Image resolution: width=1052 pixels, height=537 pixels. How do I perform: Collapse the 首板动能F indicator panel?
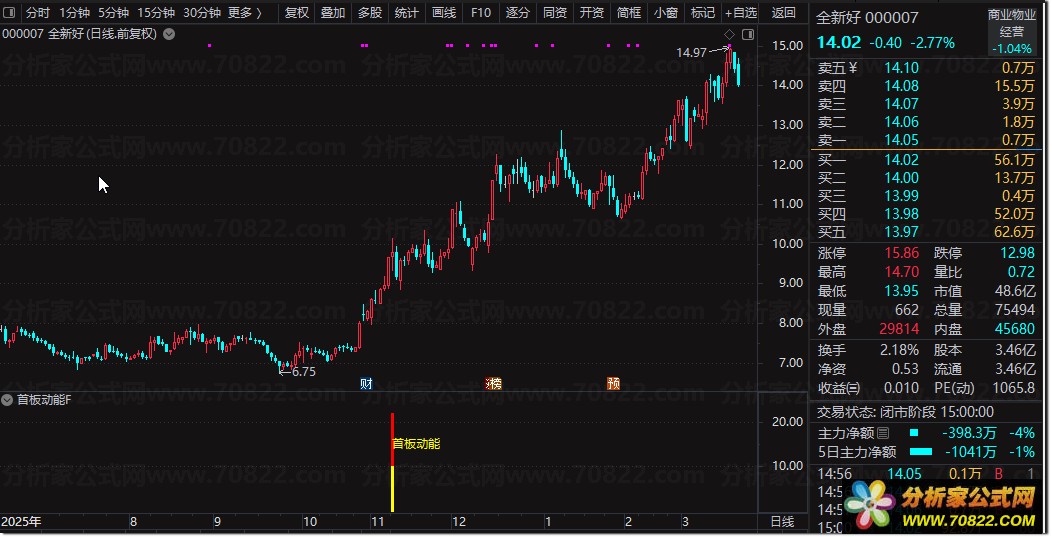tap(7, 400)
